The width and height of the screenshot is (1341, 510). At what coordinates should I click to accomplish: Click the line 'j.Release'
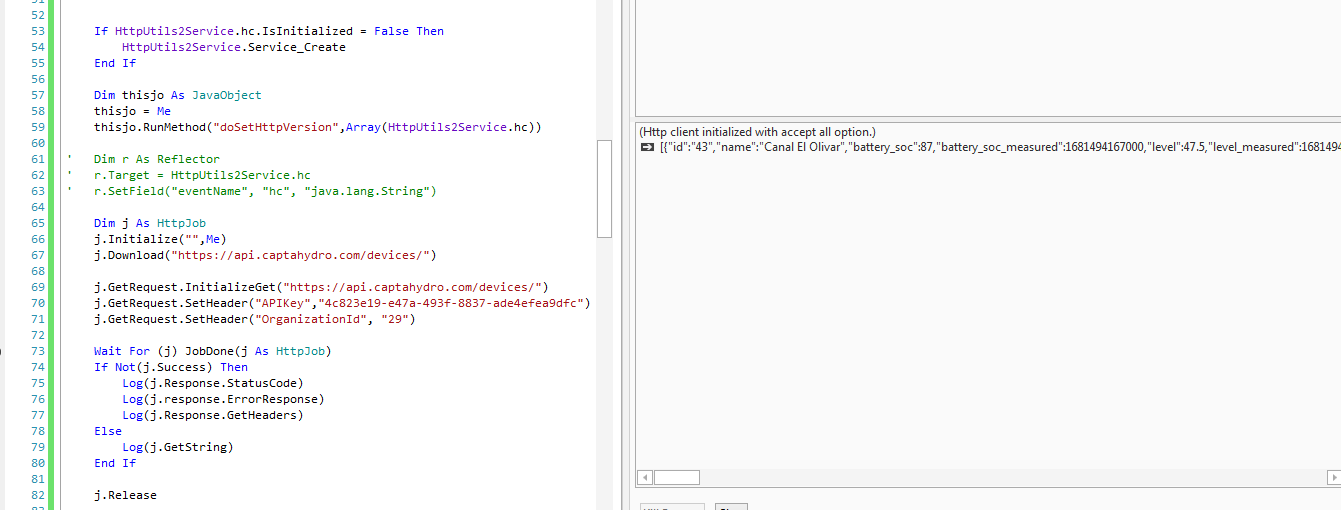point(125,495)
